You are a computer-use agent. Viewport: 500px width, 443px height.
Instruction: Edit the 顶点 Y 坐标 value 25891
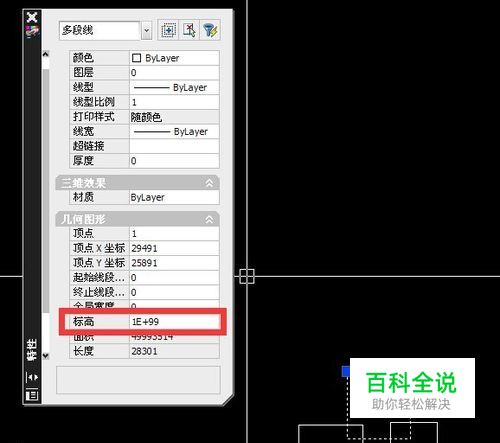174,263
